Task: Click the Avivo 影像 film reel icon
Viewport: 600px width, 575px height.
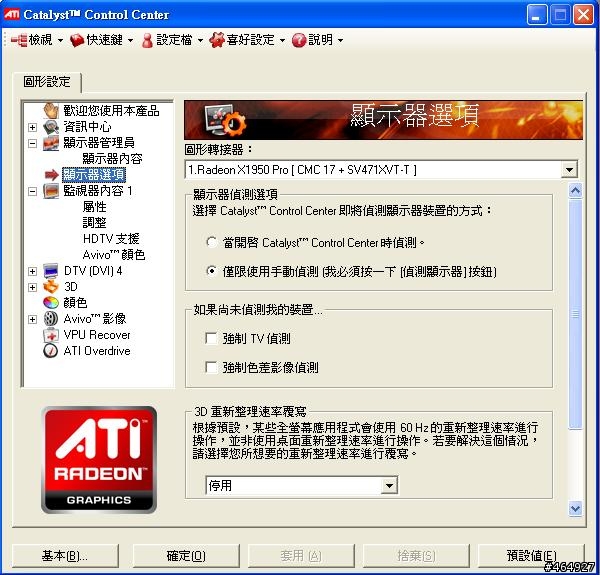Action: click(51, 319)
